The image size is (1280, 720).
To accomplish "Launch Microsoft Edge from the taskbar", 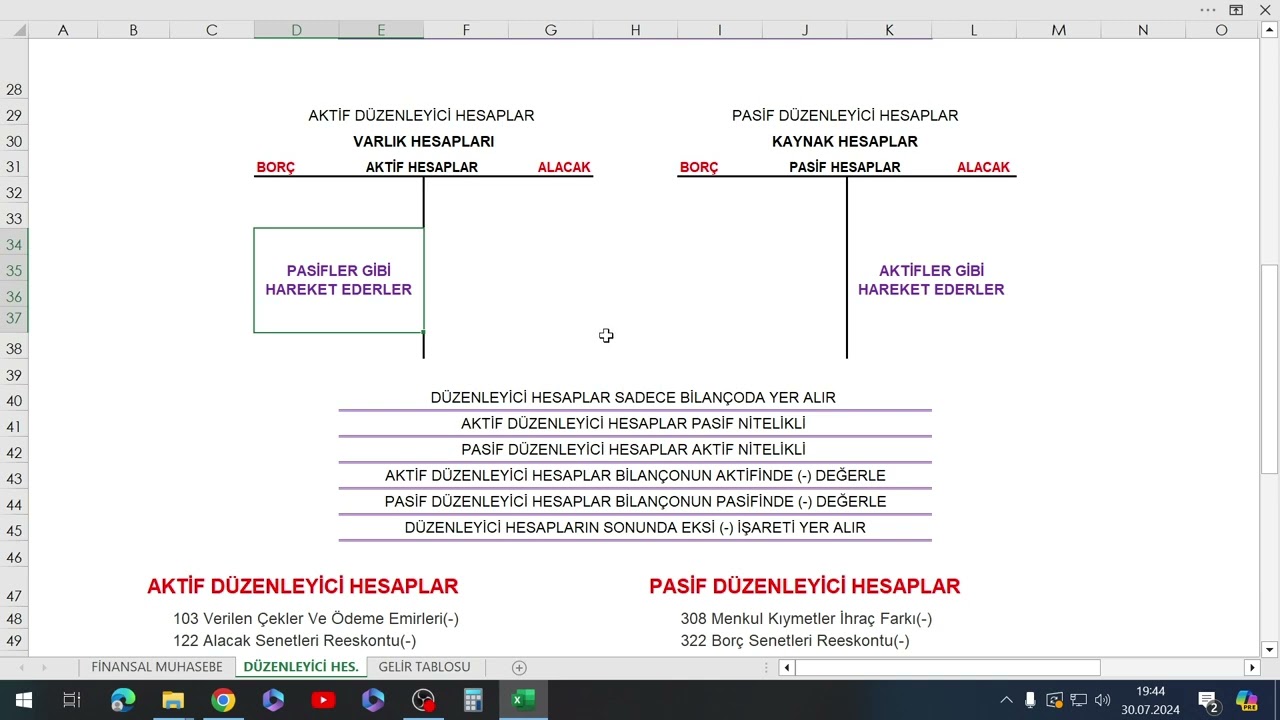I will coord(123,700).
